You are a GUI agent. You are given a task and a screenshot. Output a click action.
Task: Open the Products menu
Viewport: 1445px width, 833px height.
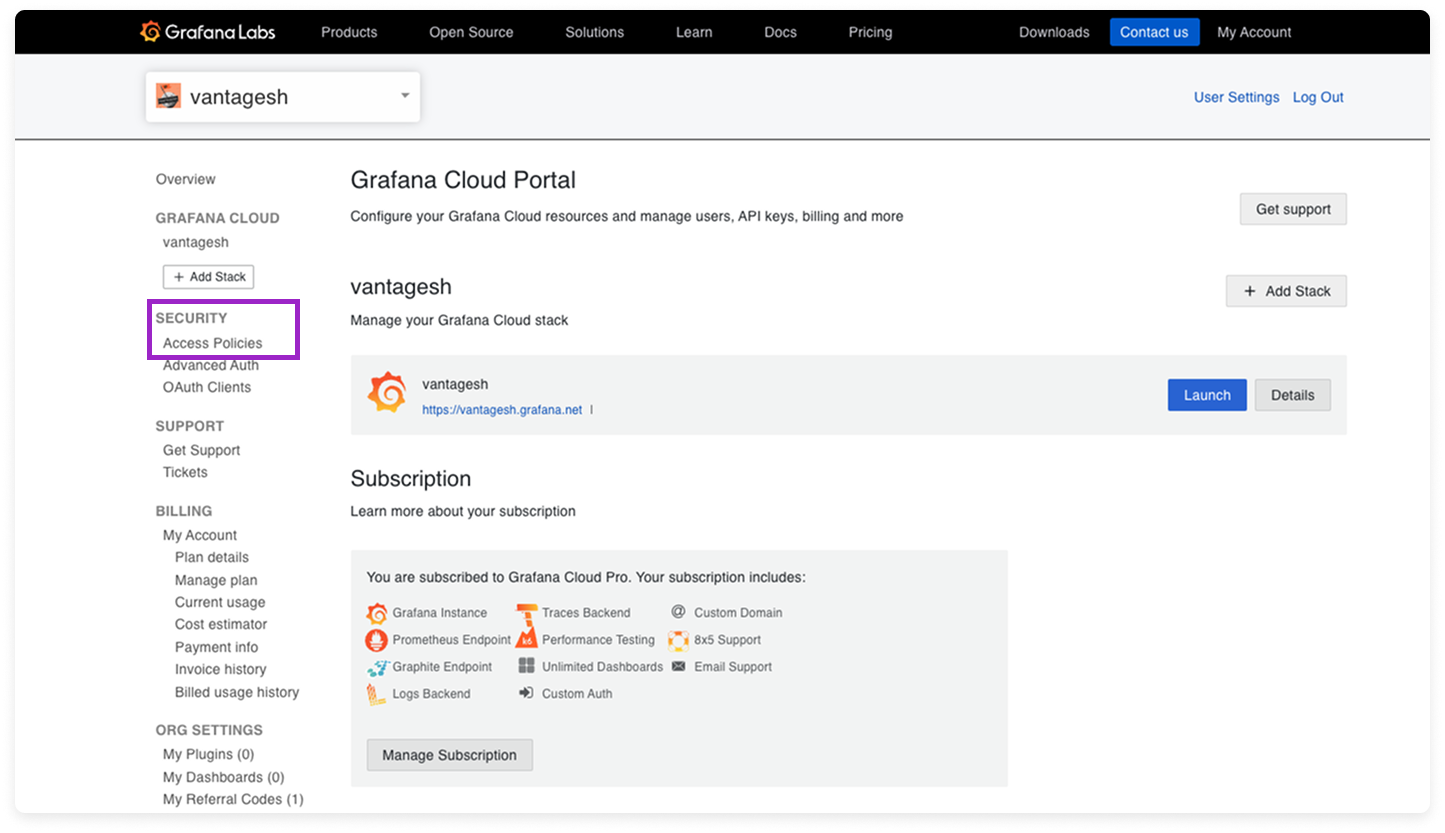tap(349, 32)
